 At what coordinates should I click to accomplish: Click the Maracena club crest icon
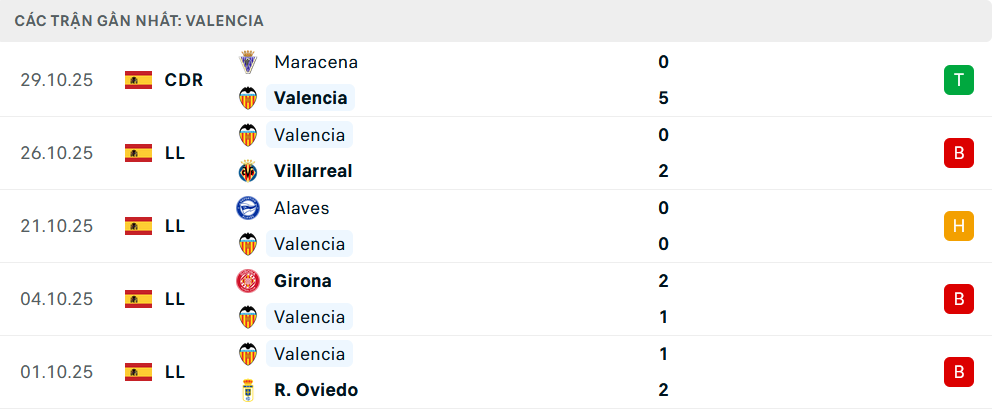[247, 62]
